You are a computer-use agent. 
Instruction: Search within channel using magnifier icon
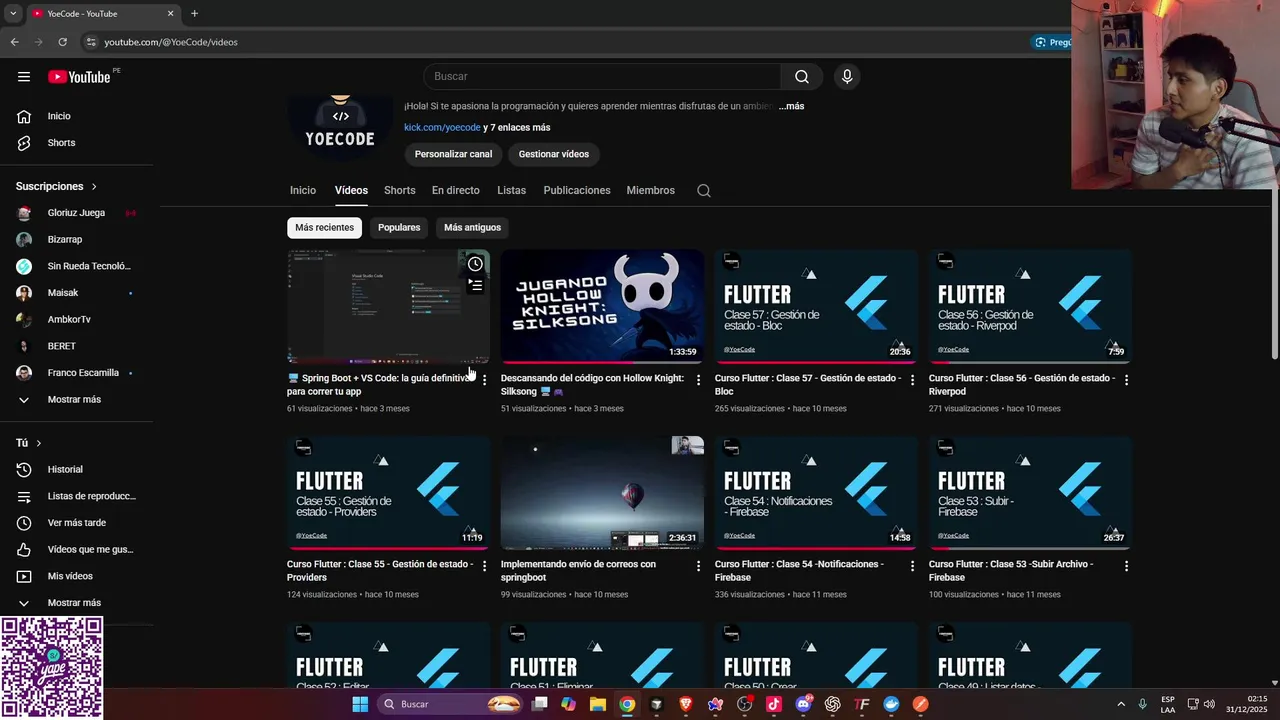[704, 191]
